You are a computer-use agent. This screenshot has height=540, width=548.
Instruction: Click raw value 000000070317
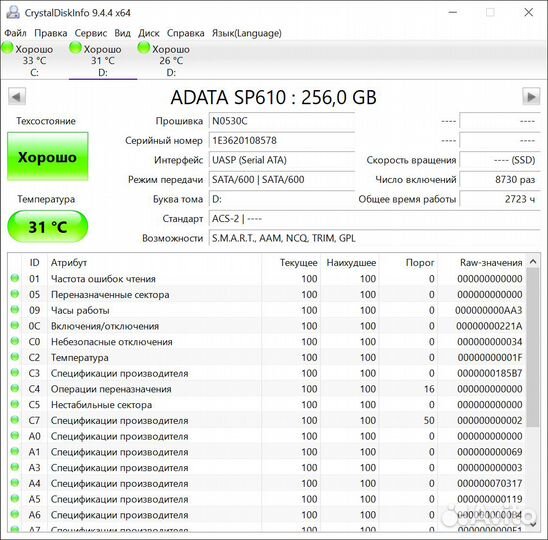pyautogui.click(x=490, y=483)
